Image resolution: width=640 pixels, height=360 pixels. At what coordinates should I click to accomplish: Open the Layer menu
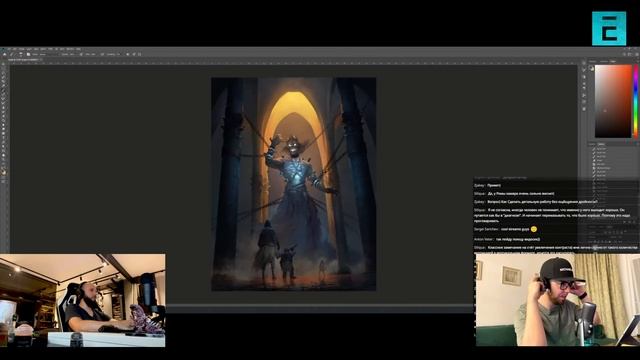click(29, 49)
